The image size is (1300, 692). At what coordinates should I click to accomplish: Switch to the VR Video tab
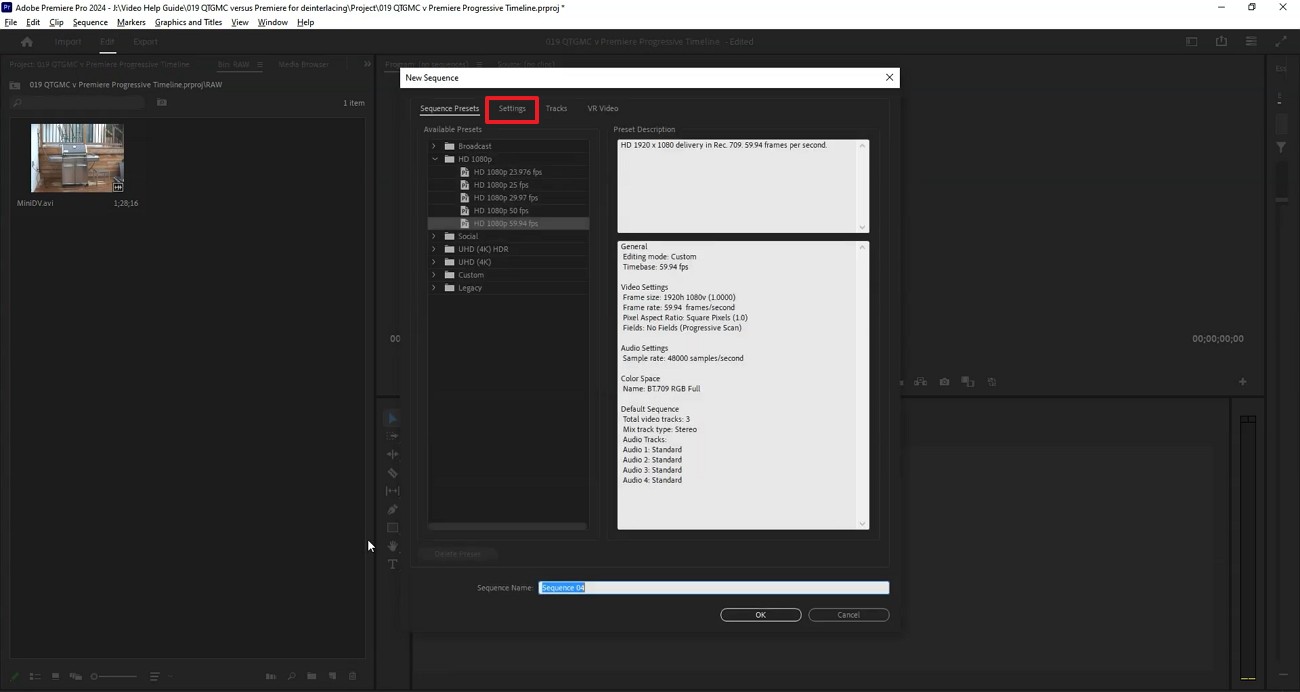(603, 108)
